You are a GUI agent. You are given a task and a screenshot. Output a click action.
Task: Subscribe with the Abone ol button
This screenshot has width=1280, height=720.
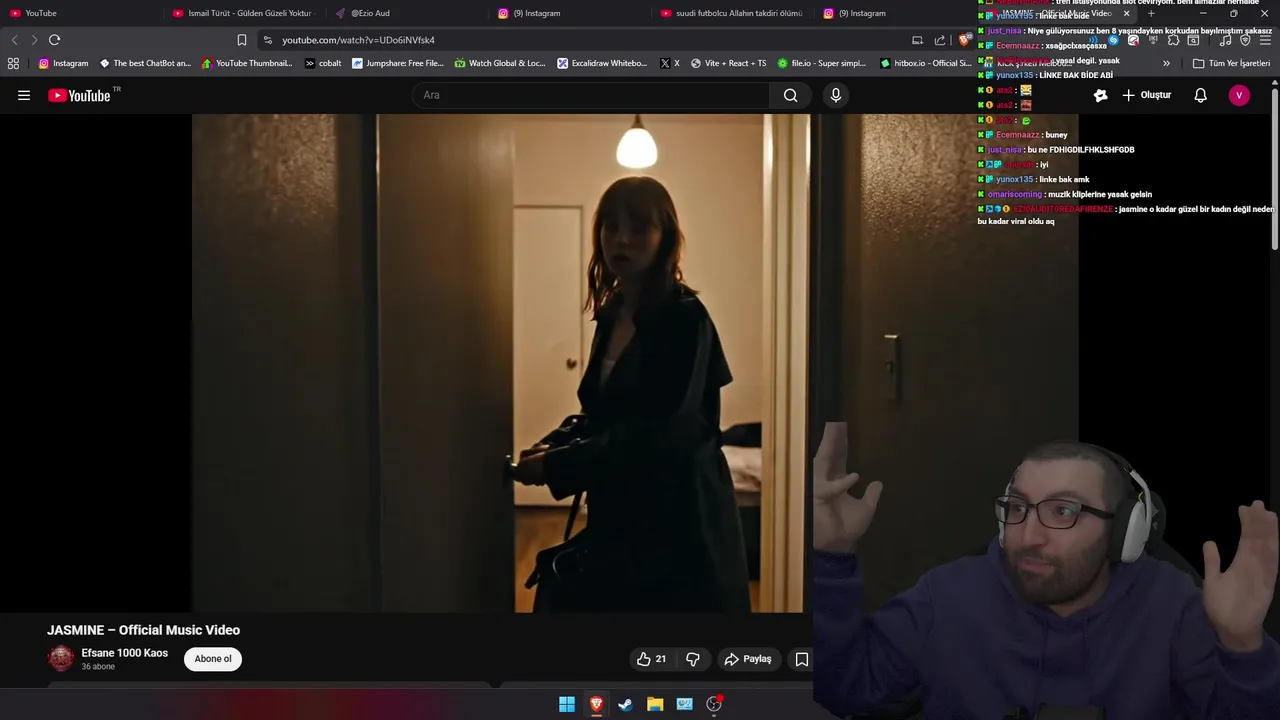213,659
